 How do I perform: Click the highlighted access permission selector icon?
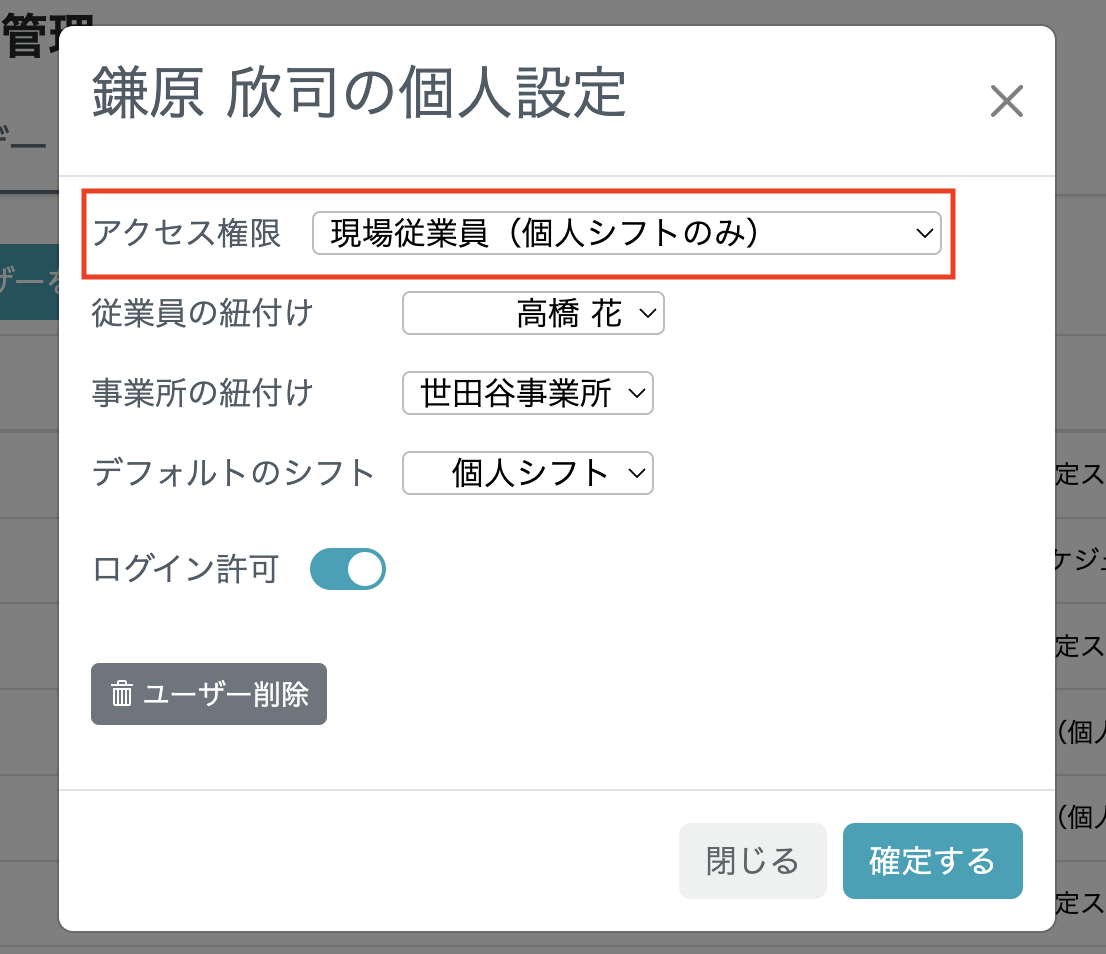click(924, 233)
